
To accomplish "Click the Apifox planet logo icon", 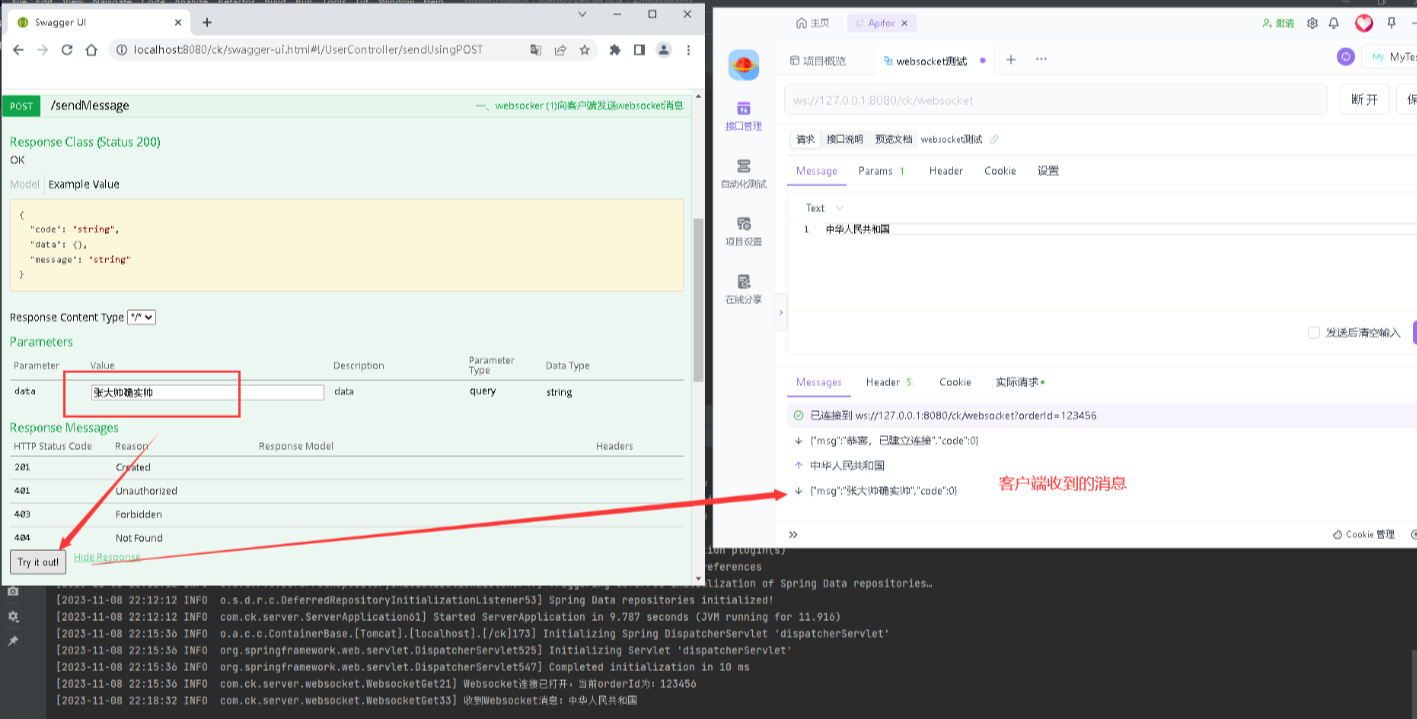I will pos(743,66).
